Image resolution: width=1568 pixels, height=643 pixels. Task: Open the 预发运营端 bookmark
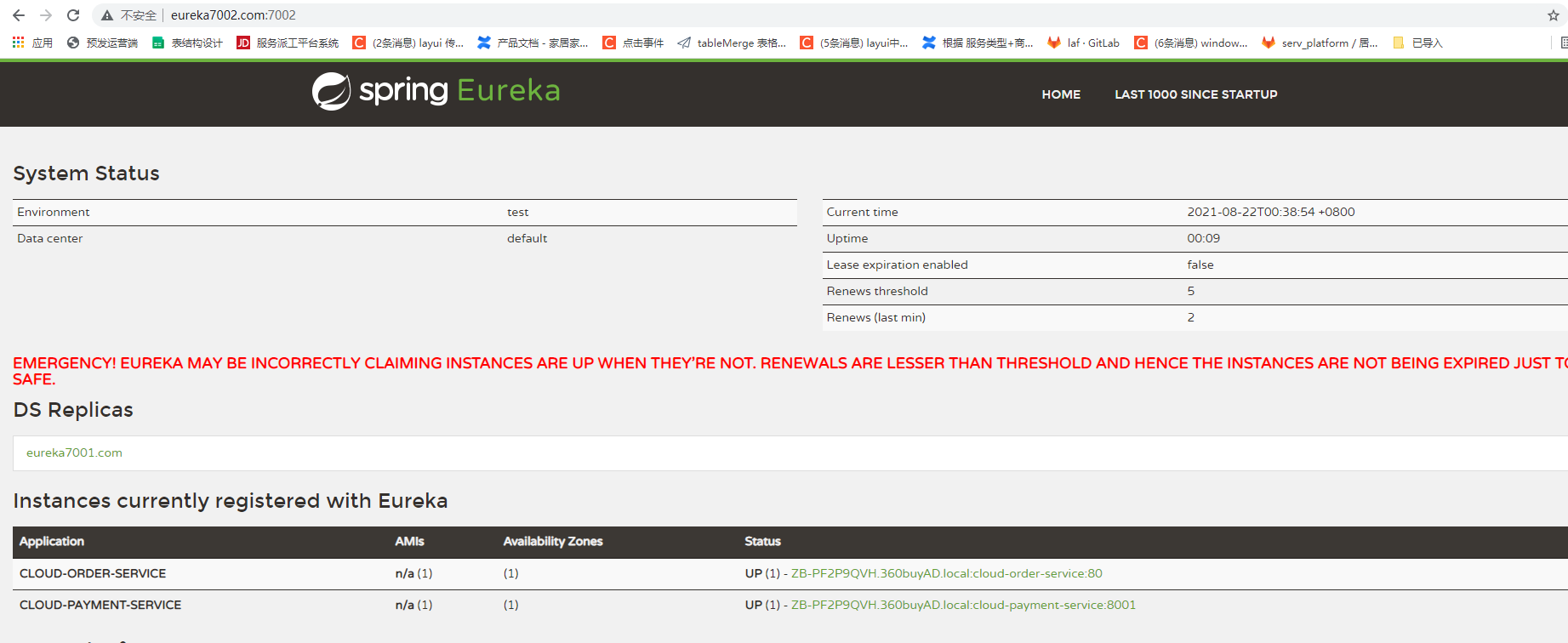coord(102,43)
